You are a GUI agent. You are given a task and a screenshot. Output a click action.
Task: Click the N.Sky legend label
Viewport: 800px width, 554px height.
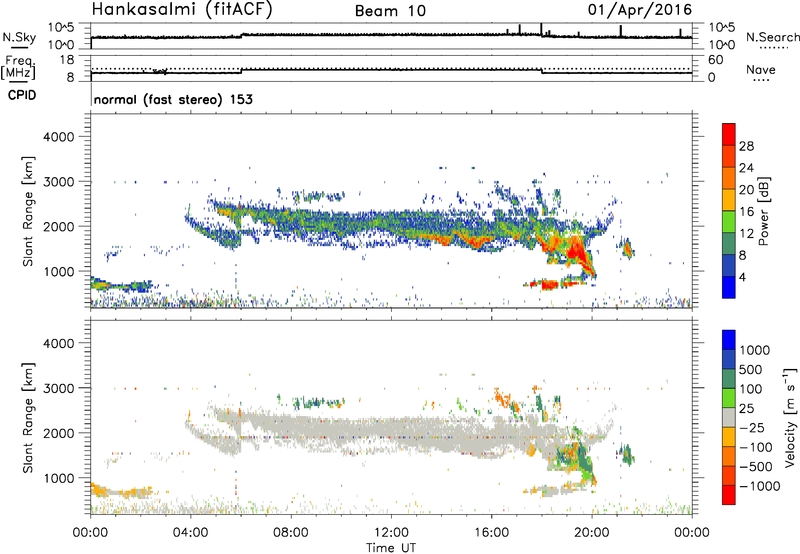[19, 38]
